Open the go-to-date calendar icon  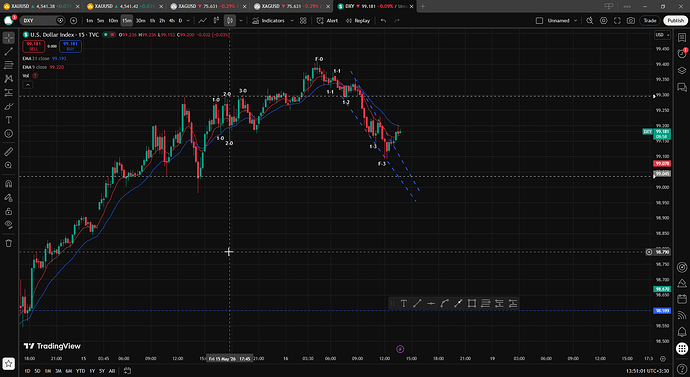pyautogui.click(x=127, y=371)
